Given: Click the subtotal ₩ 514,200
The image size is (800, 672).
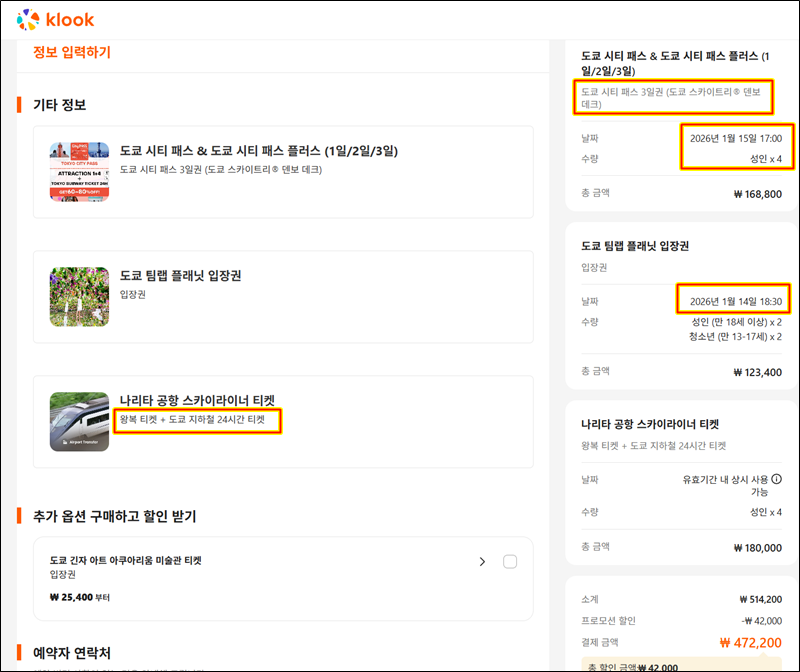Looking at the screenshot, I should (761, 599).
